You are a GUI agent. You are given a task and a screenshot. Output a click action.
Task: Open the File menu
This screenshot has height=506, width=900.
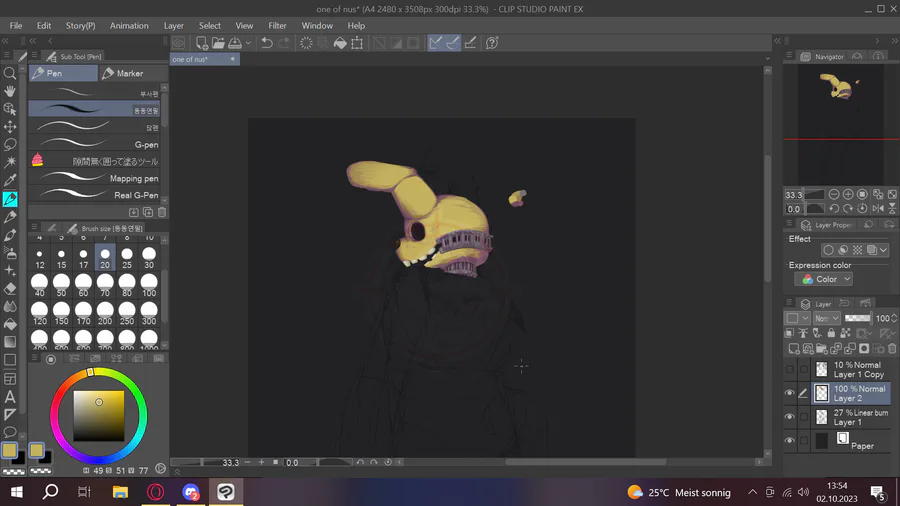[16, 26]
